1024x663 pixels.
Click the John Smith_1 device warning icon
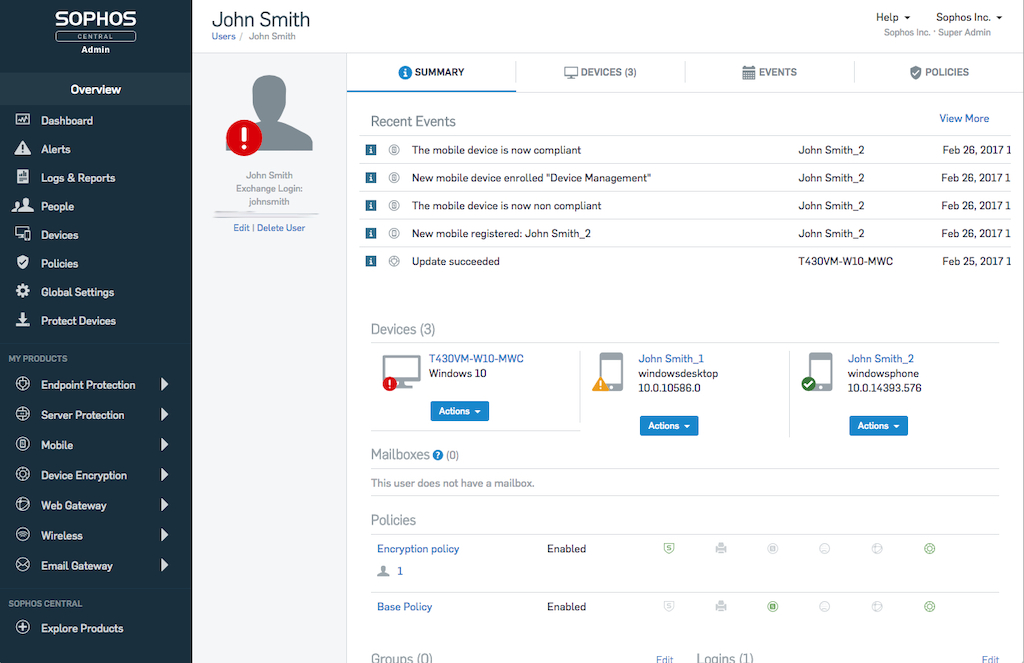pyautogui.click(x=600, y=384)
